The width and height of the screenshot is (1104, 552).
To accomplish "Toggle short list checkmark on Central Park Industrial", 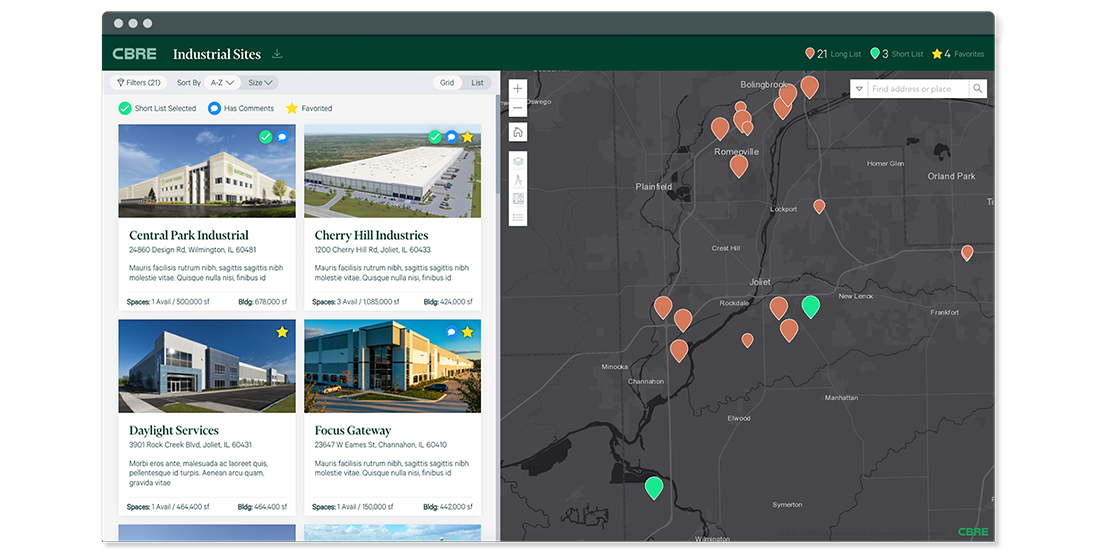I will coord(265,137).
